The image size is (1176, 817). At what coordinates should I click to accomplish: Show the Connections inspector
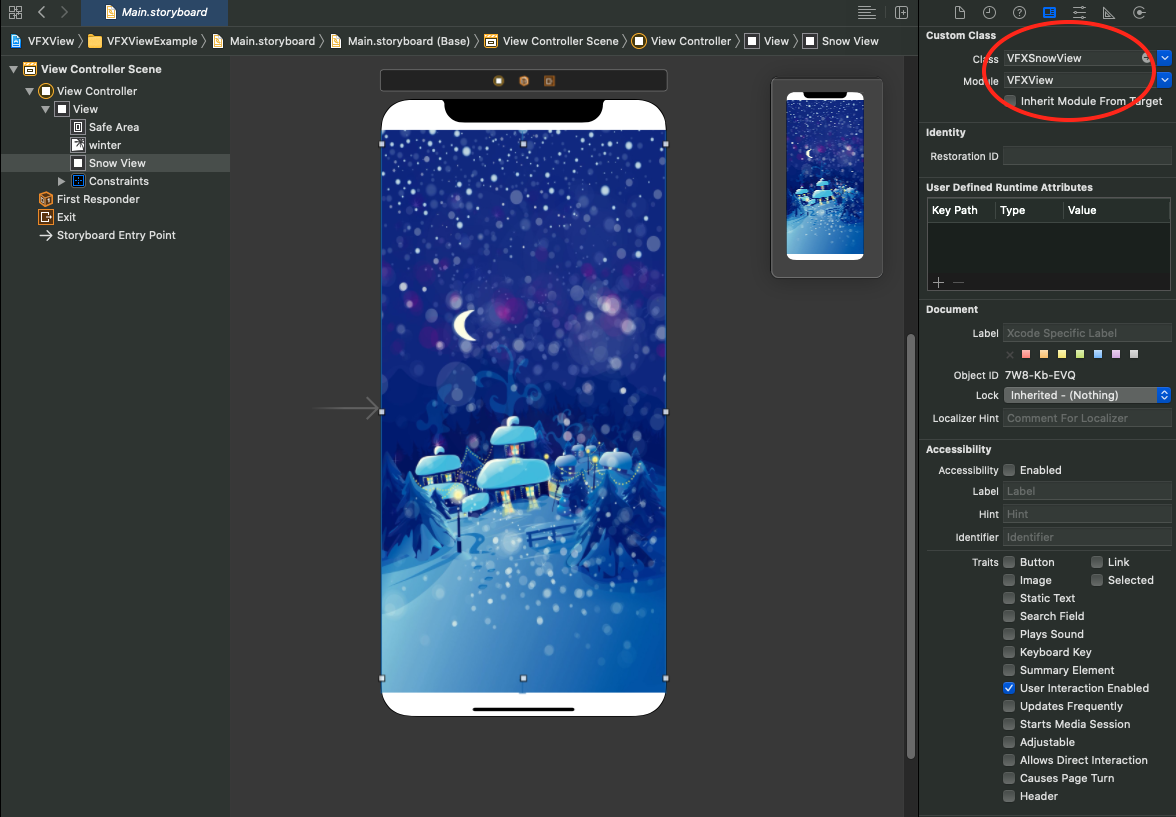[1139, 12]
